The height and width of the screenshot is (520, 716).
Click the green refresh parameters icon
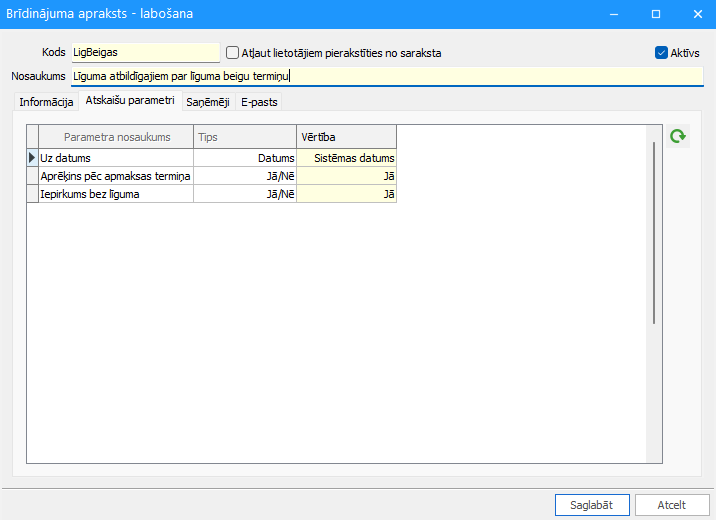tap(678, 136)
